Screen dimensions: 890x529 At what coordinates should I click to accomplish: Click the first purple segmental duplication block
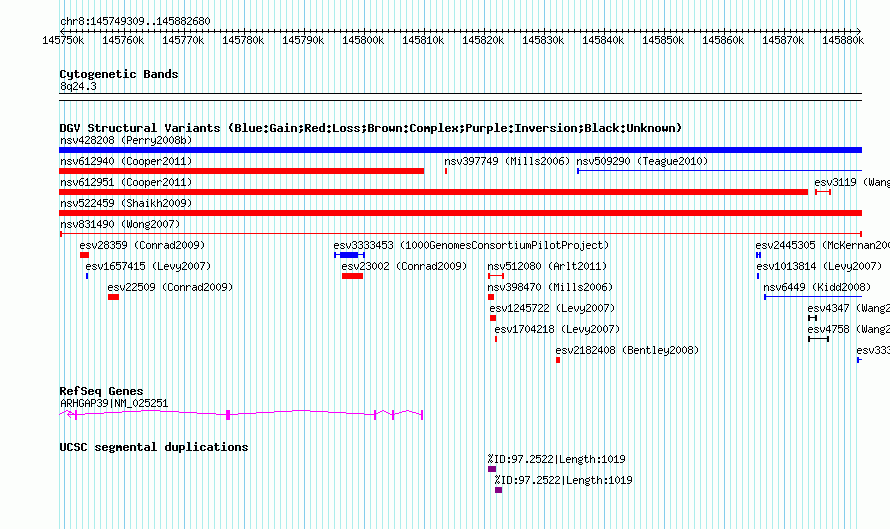492,469
